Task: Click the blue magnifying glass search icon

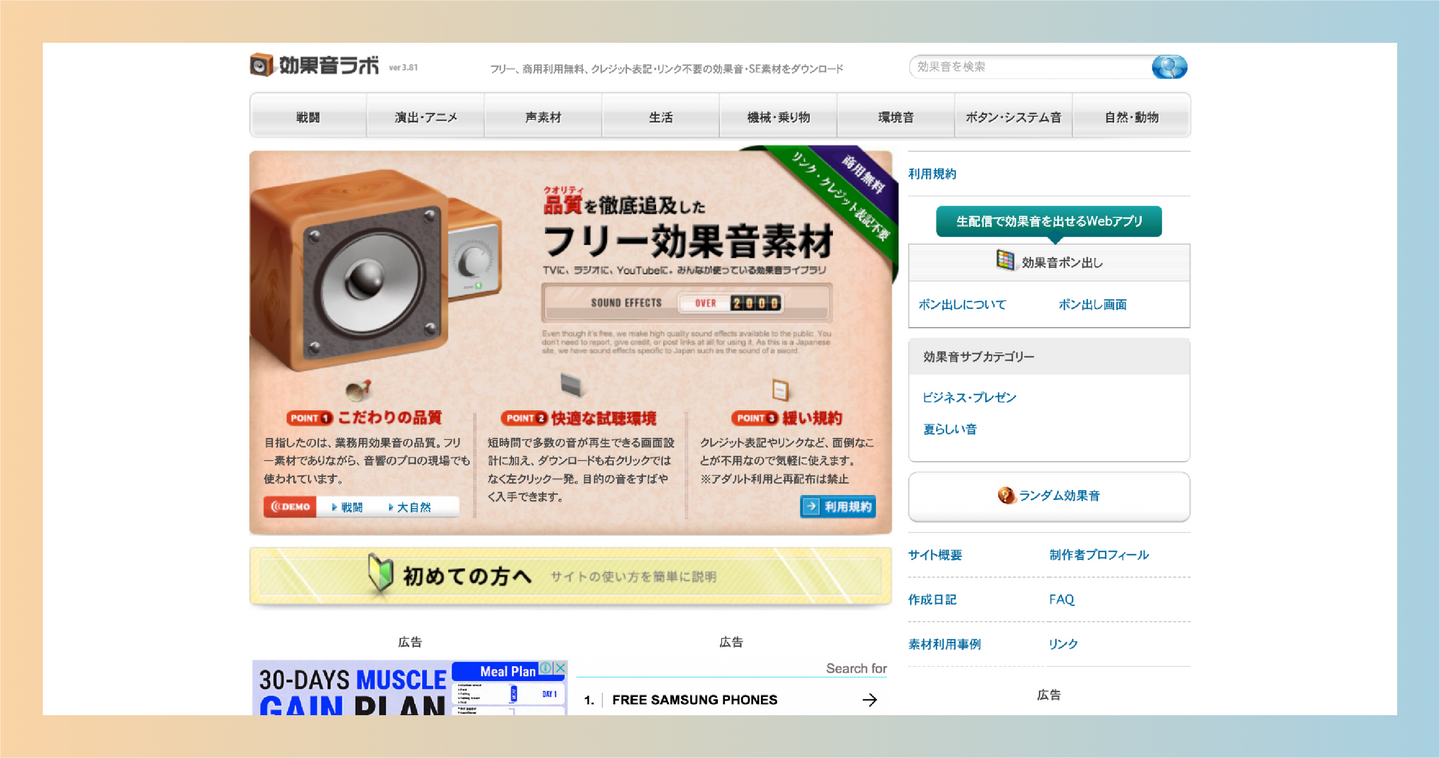Action: [x=1169, y=67]
